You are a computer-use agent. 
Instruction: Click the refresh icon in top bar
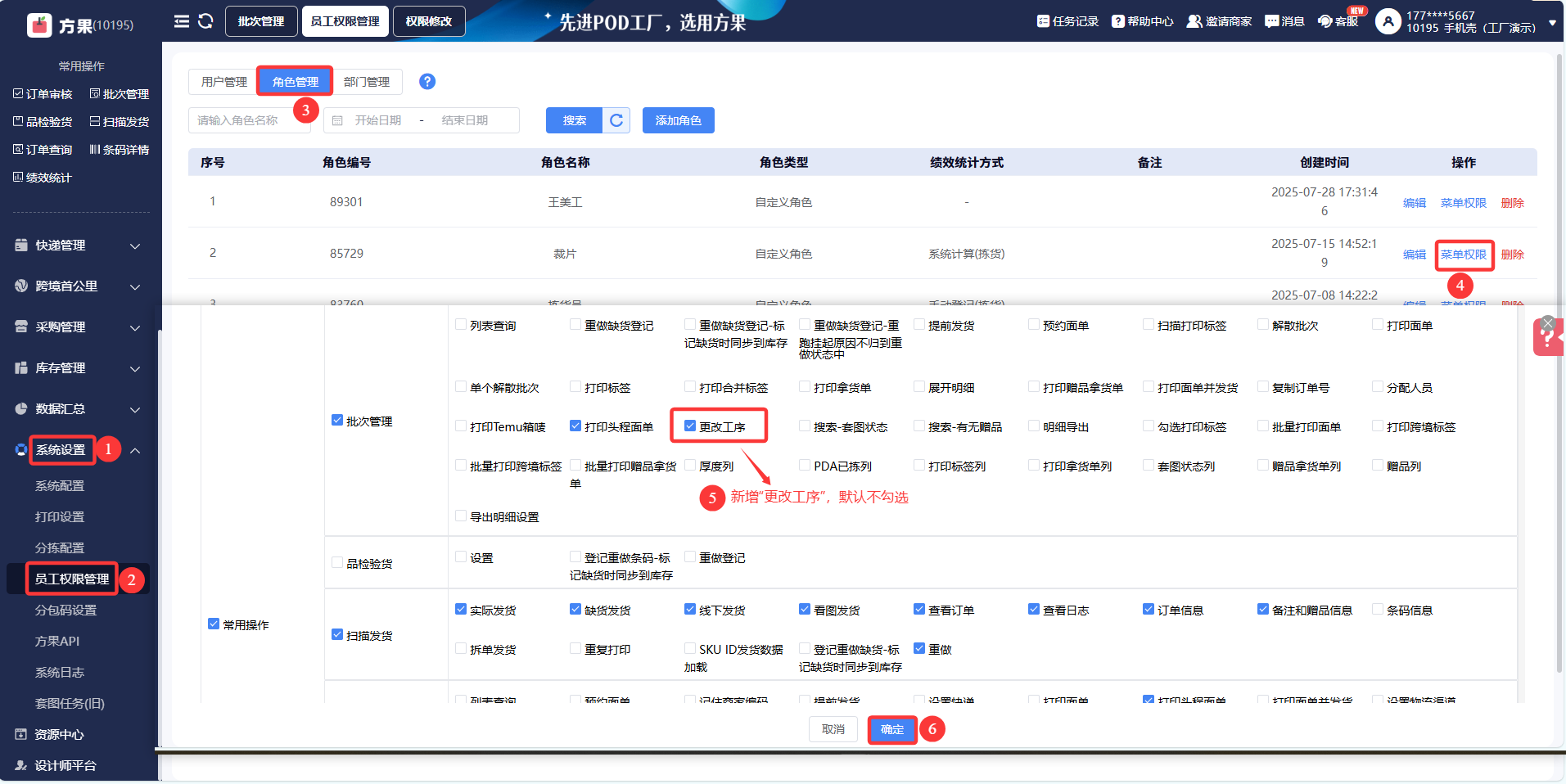pyautogui.click(x=205, y=21)
